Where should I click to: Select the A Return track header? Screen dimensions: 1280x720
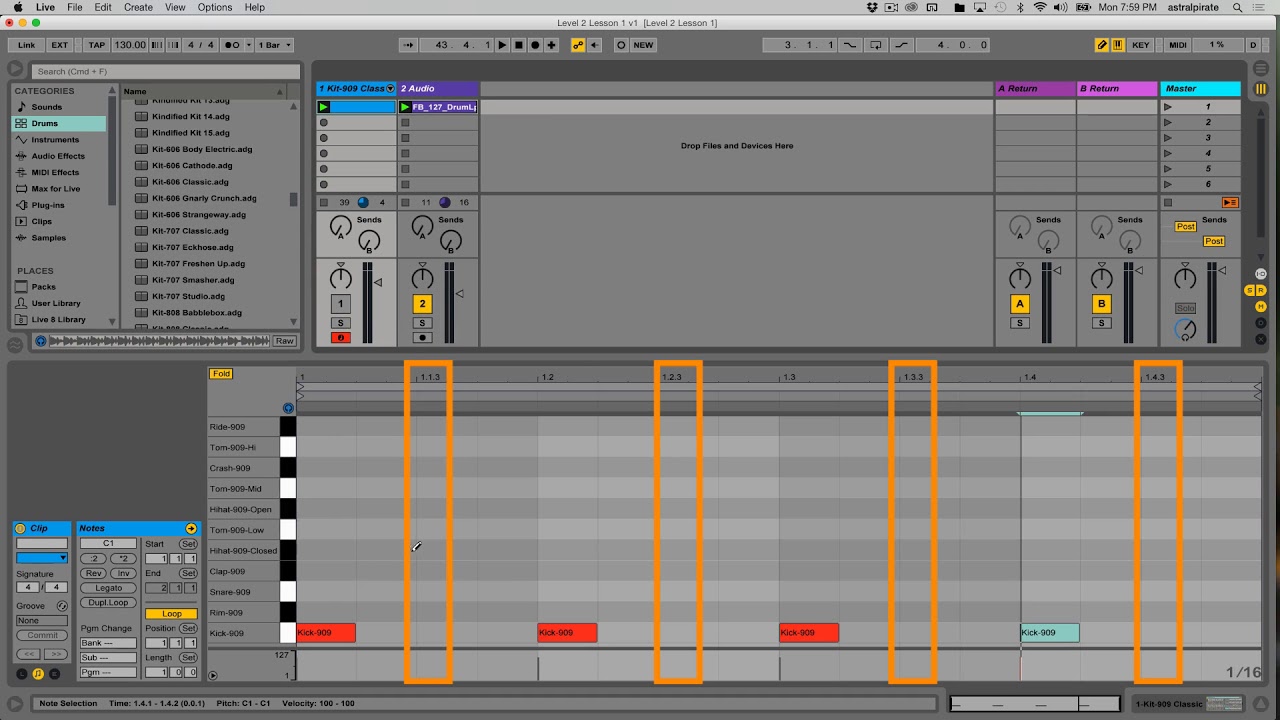coord(1035,88)
